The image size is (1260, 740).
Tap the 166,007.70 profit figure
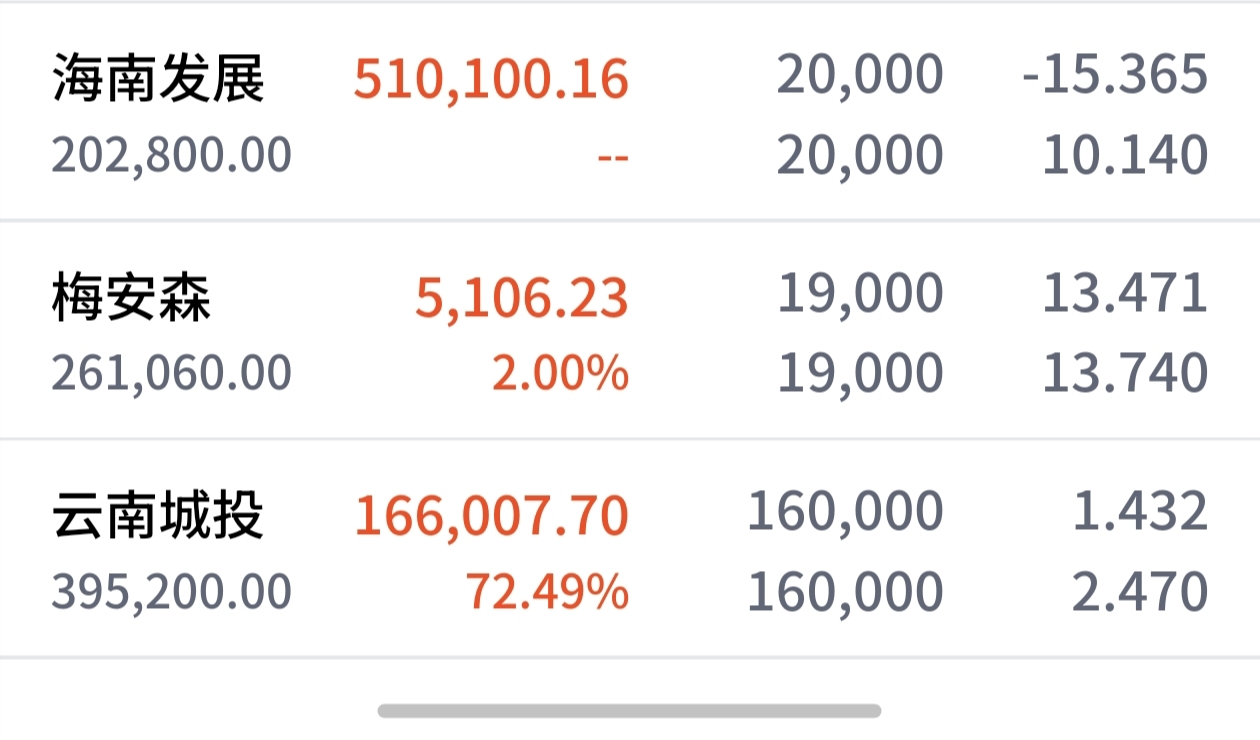click(x=492, y=516)
